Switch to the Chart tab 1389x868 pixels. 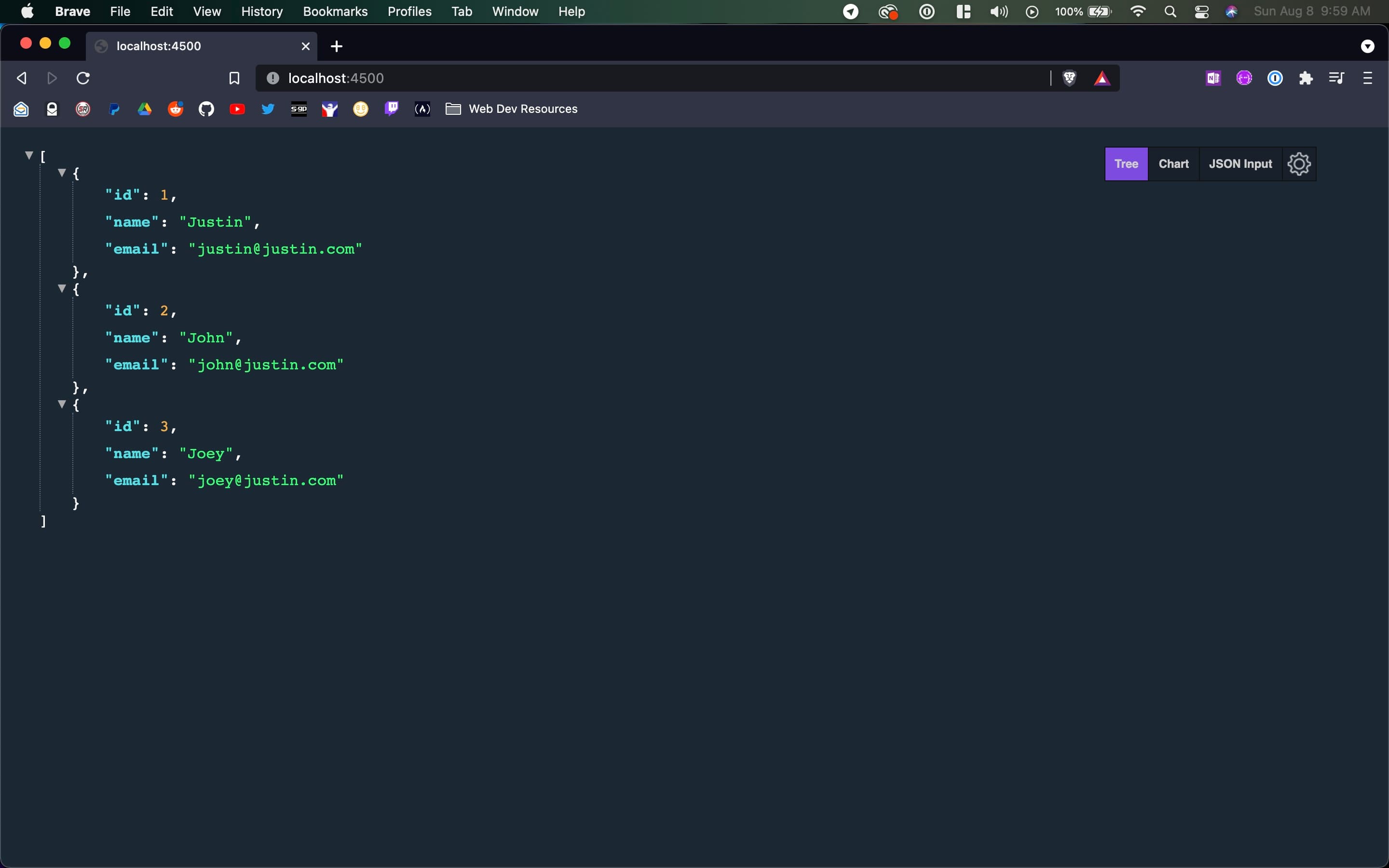click(x=1173, y=163)
